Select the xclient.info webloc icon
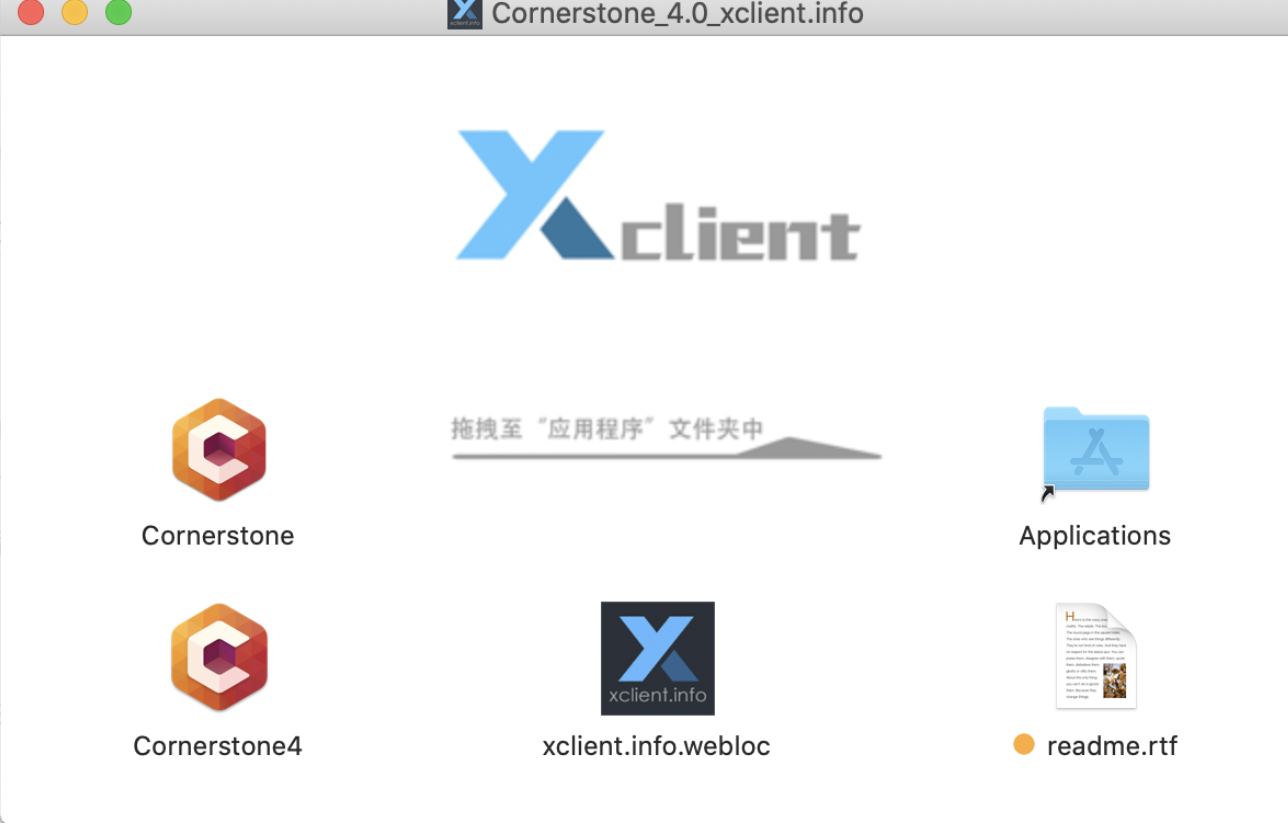Screen dimensions: 1288x834 658,658
